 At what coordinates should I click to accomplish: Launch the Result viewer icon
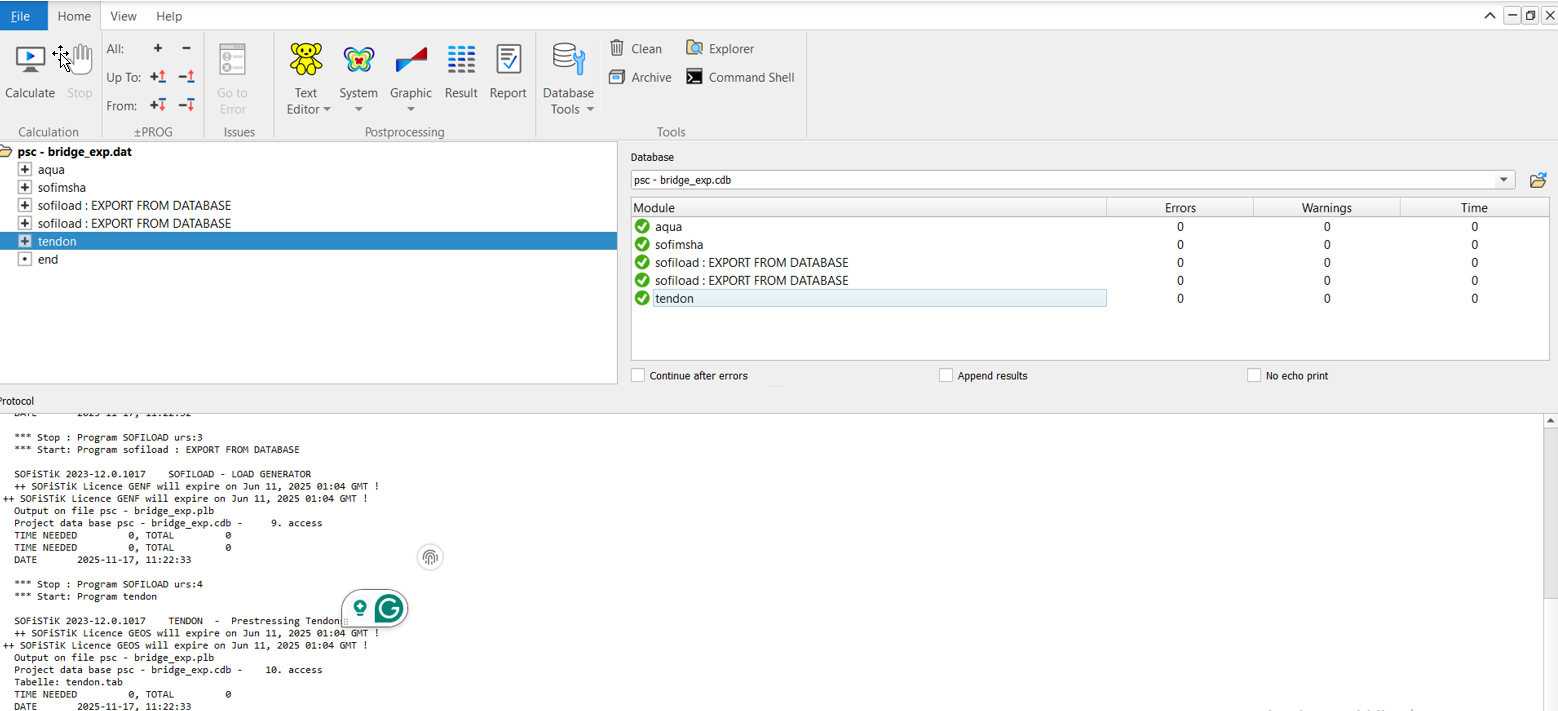tap(461, 60)
